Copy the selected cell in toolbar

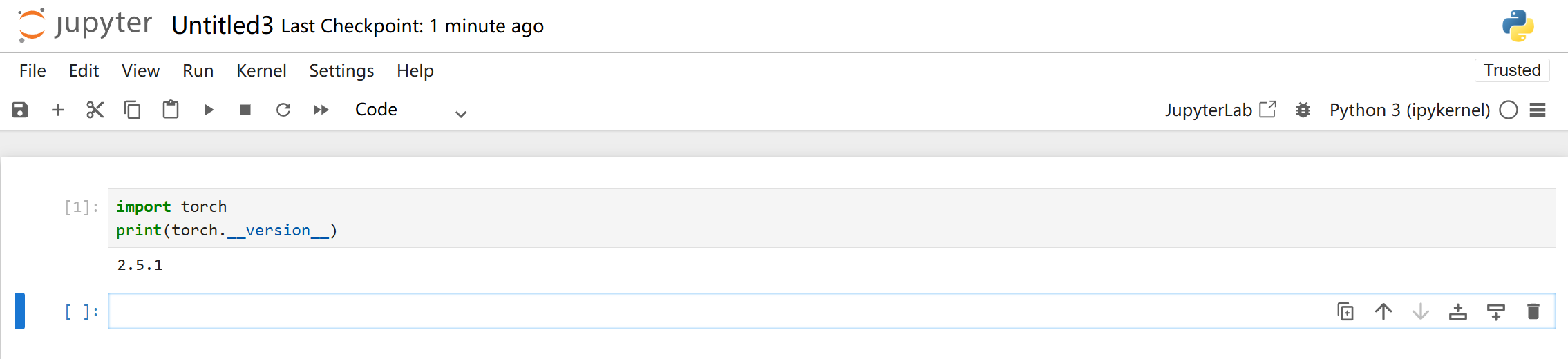[132, 110]
